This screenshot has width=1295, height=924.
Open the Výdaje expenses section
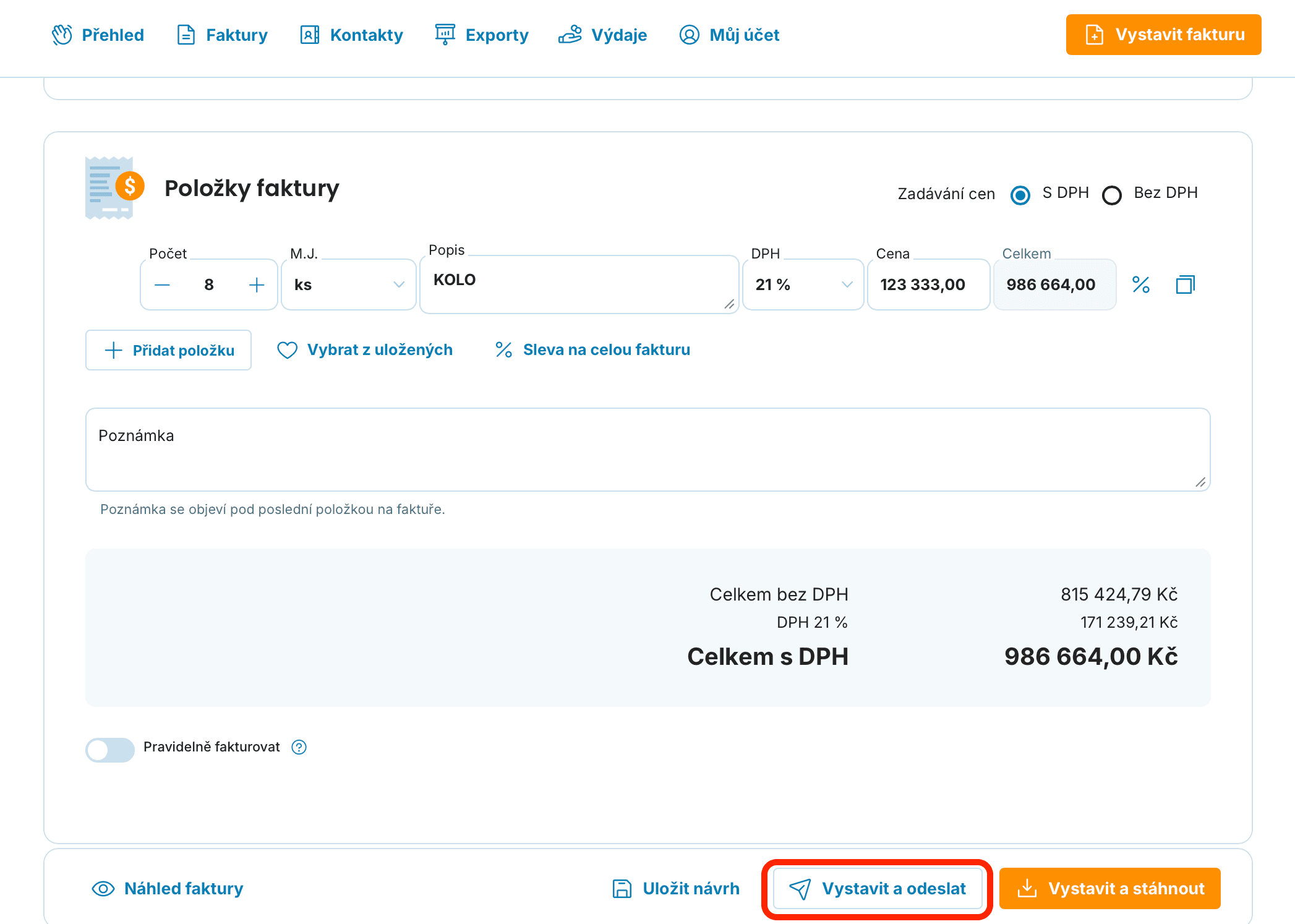(x=602, y=35)
